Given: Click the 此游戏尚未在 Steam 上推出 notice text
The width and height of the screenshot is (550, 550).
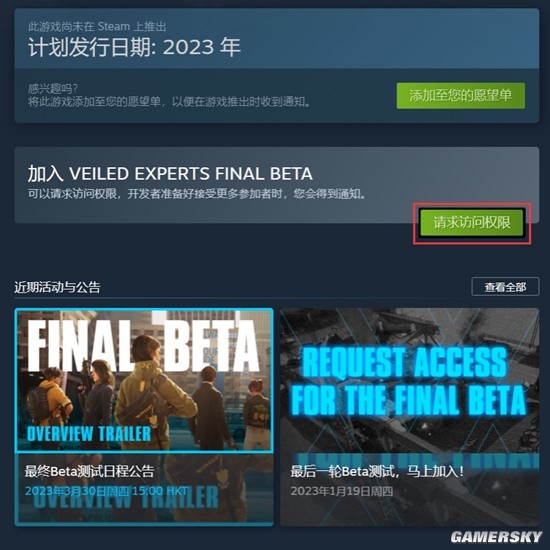Looking at the screenshot, I should (x=97, y=26).
